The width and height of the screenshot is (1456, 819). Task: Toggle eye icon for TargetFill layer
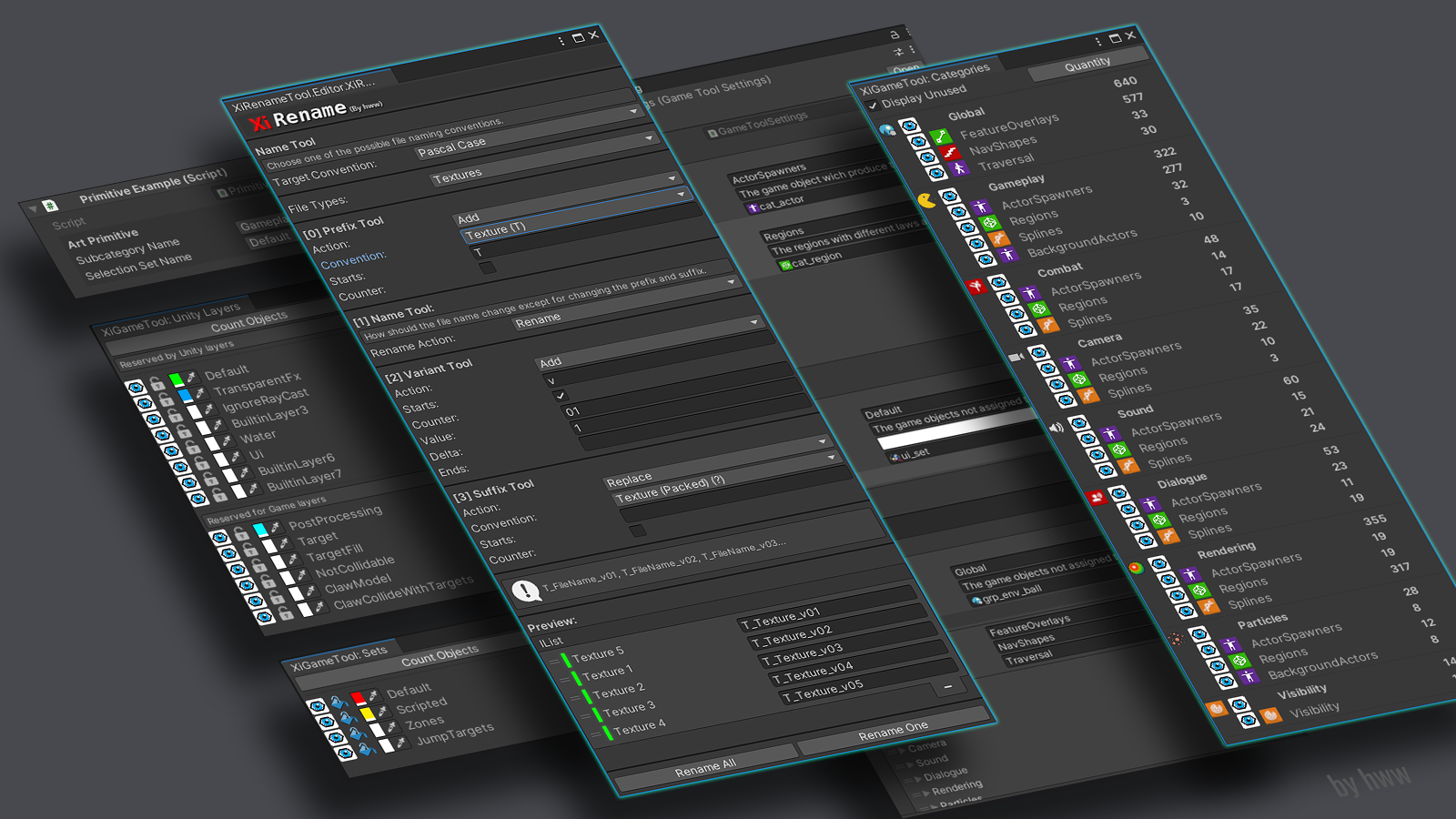pos(238,570)
